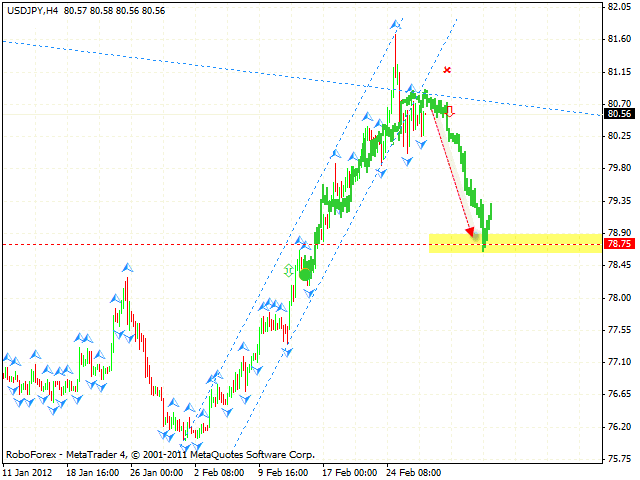Screen dimensions: 640x480
Task: Click the red 78.75 price level label
Action: click(x=619, y=244)
